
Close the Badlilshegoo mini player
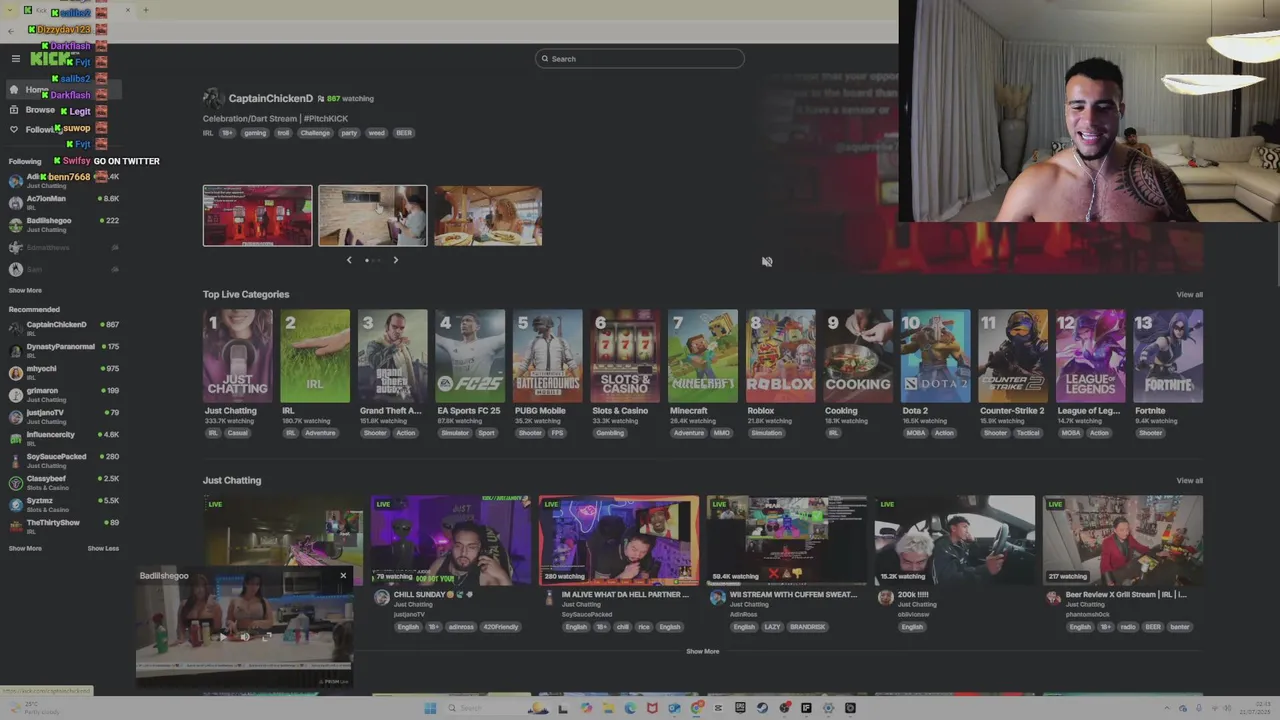coord(343,575)
